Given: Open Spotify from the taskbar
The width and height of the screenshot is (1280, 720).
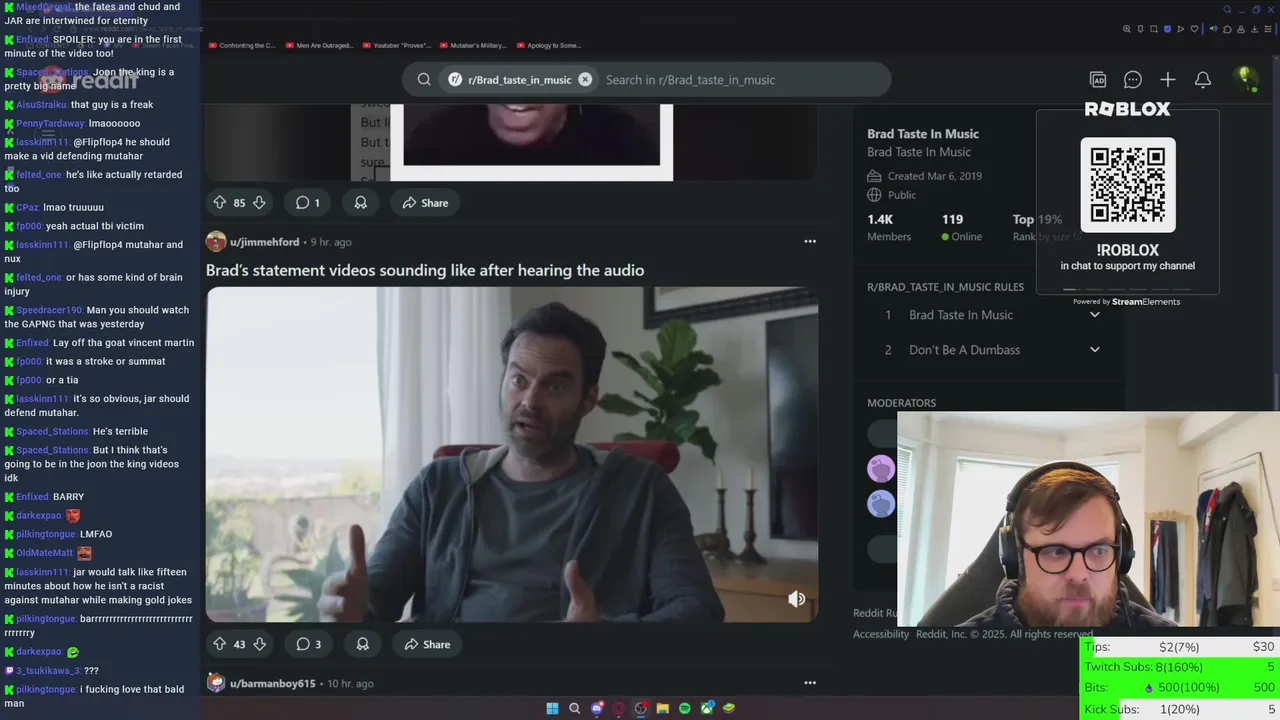Looking at the screenshot, I should [x=684, y=708].
